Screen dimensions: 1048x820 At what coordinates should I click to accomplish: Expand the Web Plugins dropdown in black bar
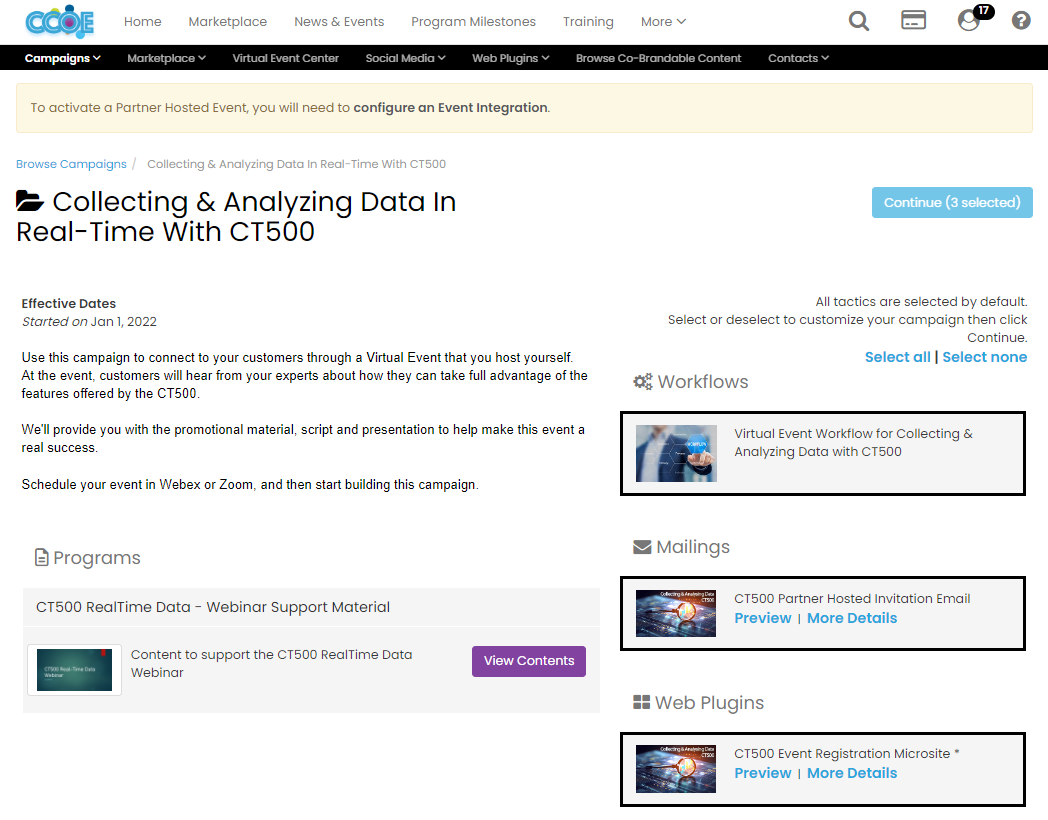(x=511, y=58)
